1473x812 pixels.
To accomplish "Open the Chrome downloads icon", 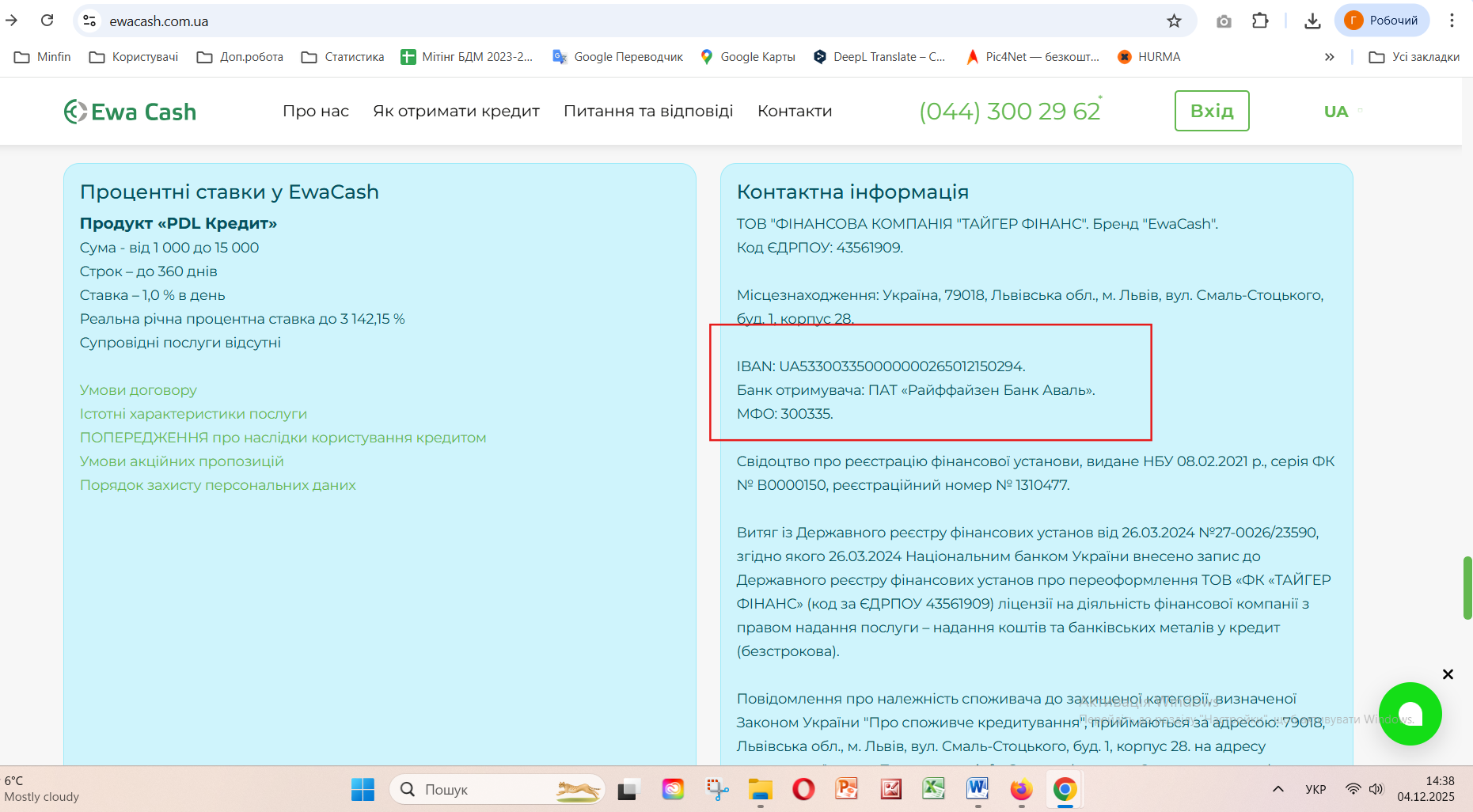I will pyautogui.click(x=1312, y=21).
